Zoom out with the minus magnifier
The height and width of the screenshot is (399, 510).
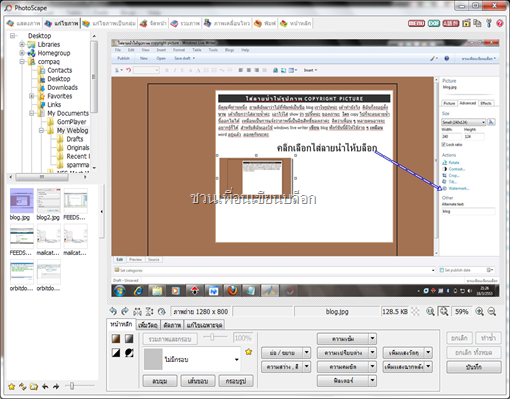point(492,312)
